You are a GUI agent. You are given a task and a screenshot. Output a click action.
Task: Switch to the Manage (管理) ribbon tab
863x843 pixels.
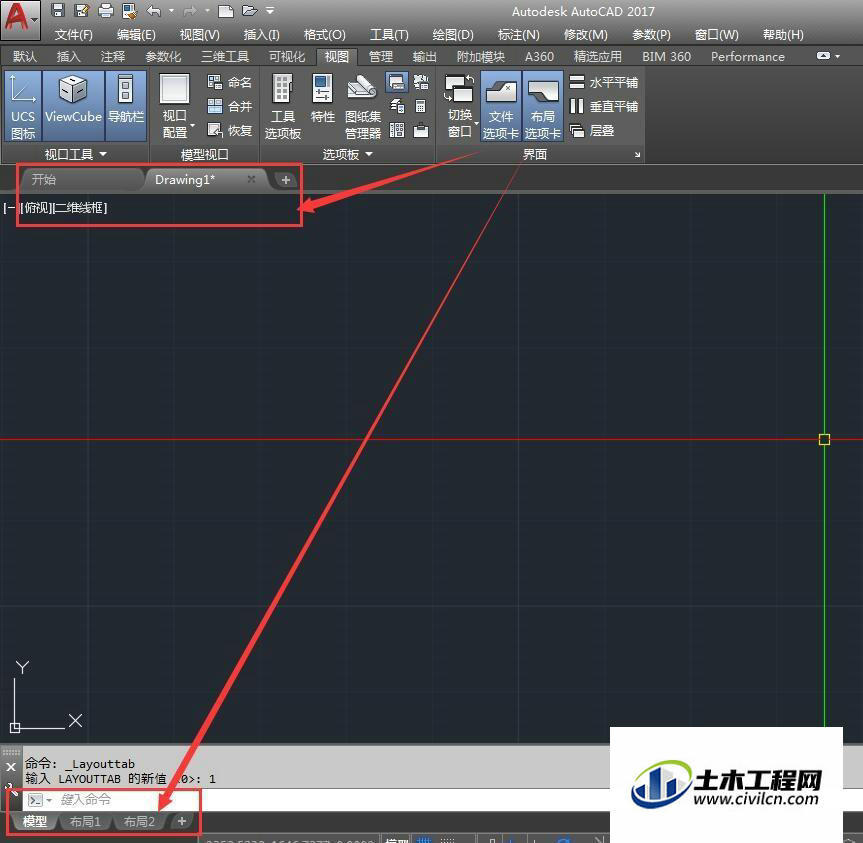pyautogui.click(x=381, y=57)
